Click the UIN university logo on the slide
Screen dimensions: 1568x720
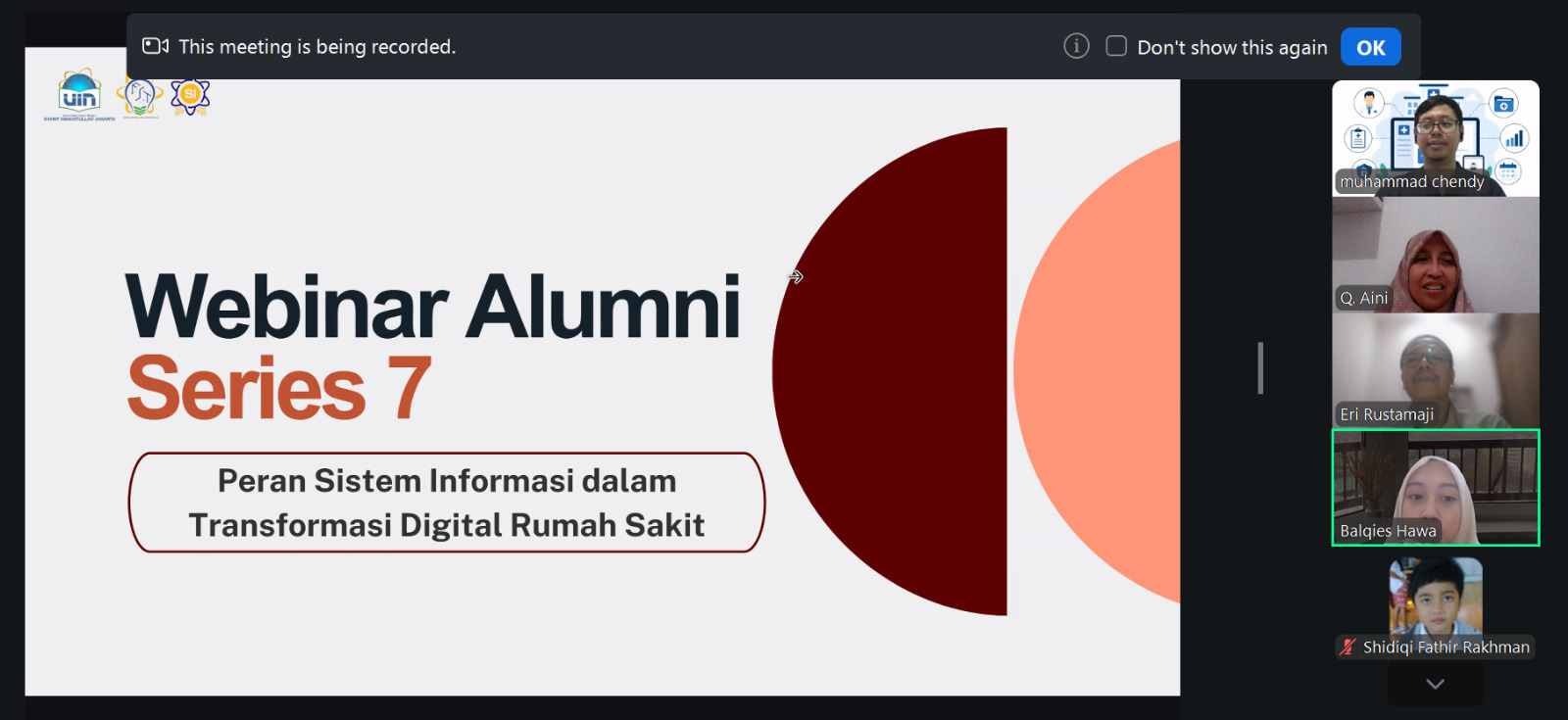click(79, 96)
